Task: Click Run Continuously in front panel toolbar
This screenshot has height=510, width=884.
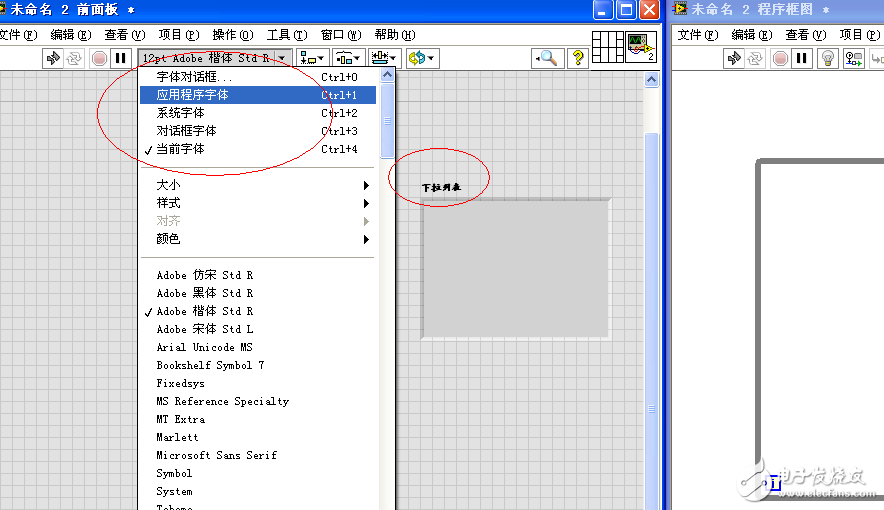Action: click(x=74, y=58)
